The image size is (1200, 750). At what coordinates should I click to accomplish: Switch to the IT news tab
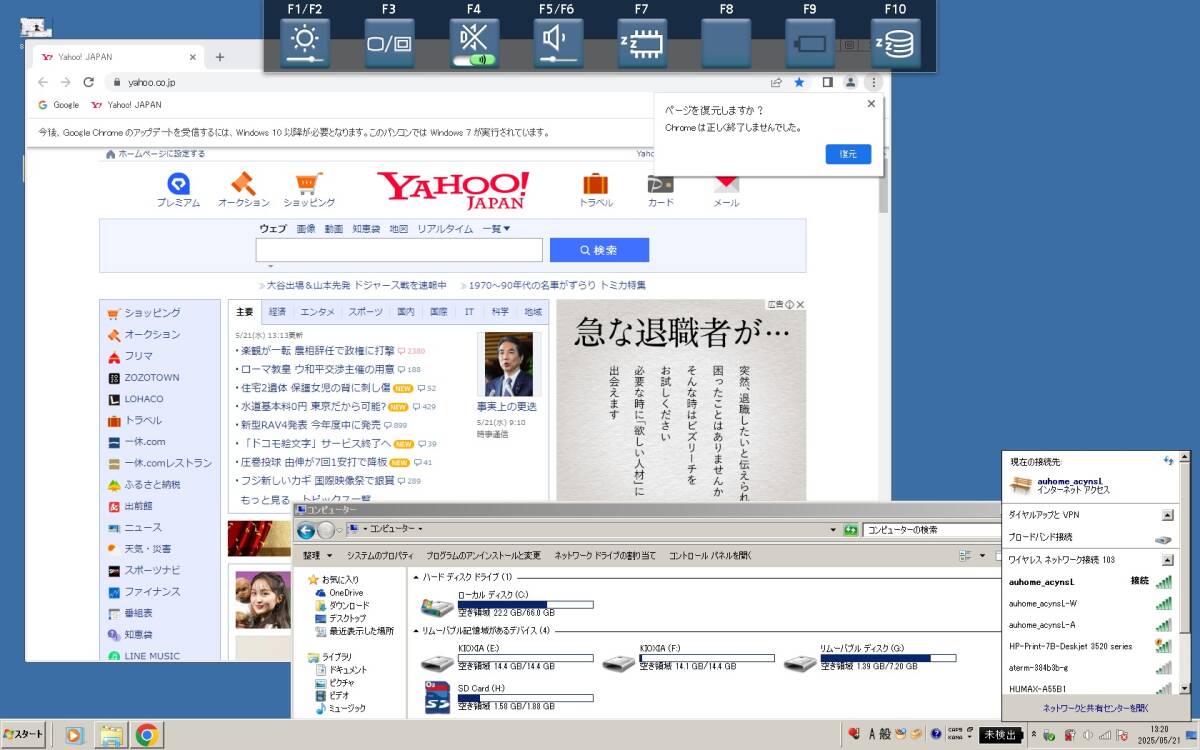click(x=469, y=312)
